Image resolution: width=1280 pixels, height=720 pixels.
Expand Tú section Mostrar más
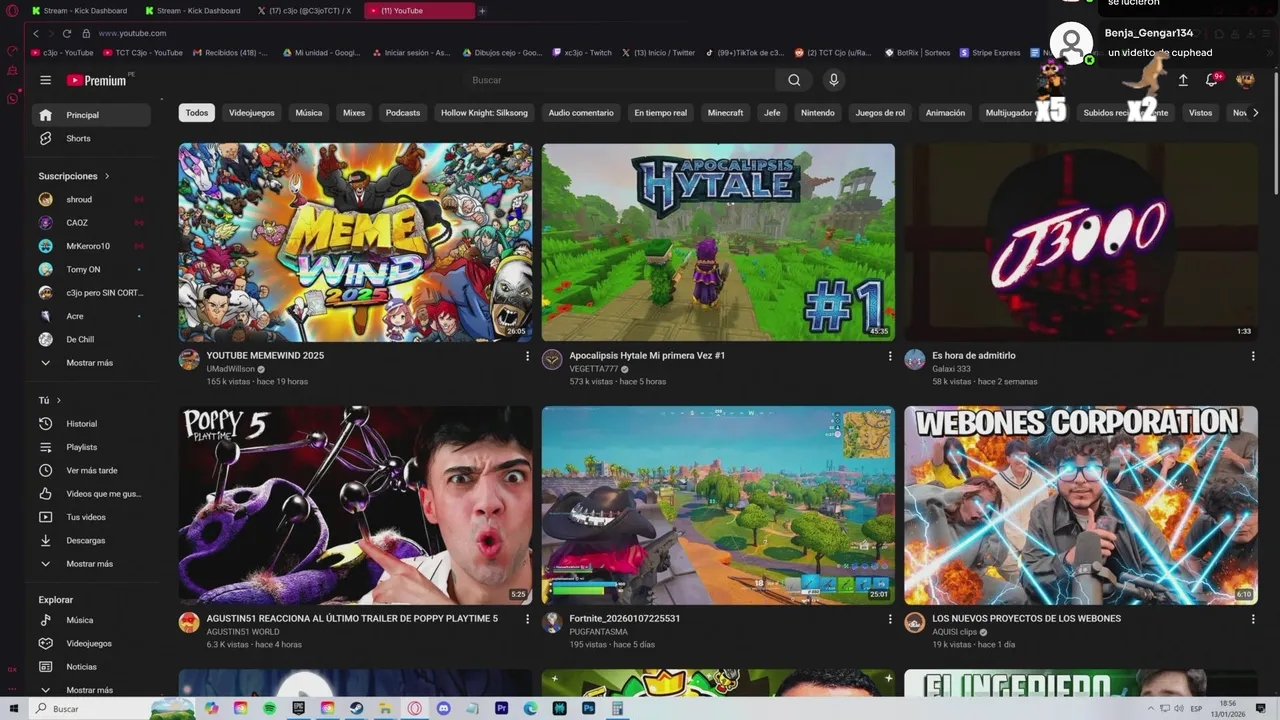pyautogui.click(x=91, y=564)
